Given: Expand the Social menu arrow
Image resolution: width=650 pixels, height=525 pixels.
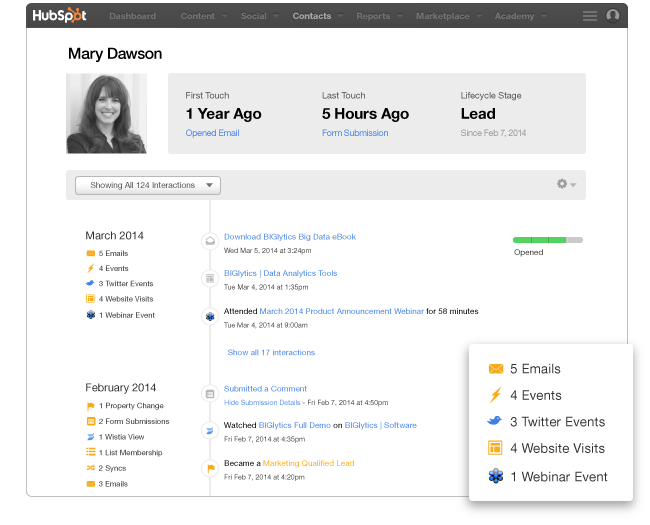Looking at the screenshot, I should click(x=276, y=16).
